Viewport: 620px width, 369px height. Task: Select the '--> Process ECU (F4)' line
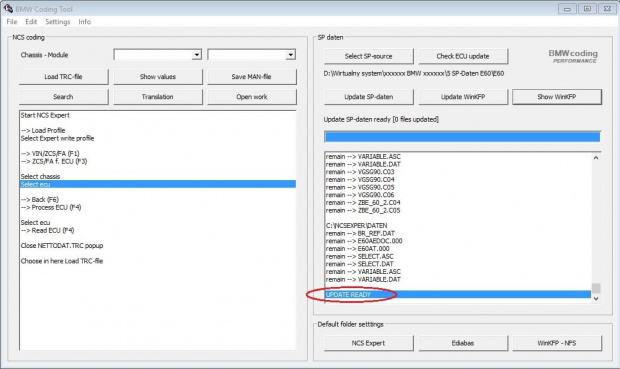51,208
